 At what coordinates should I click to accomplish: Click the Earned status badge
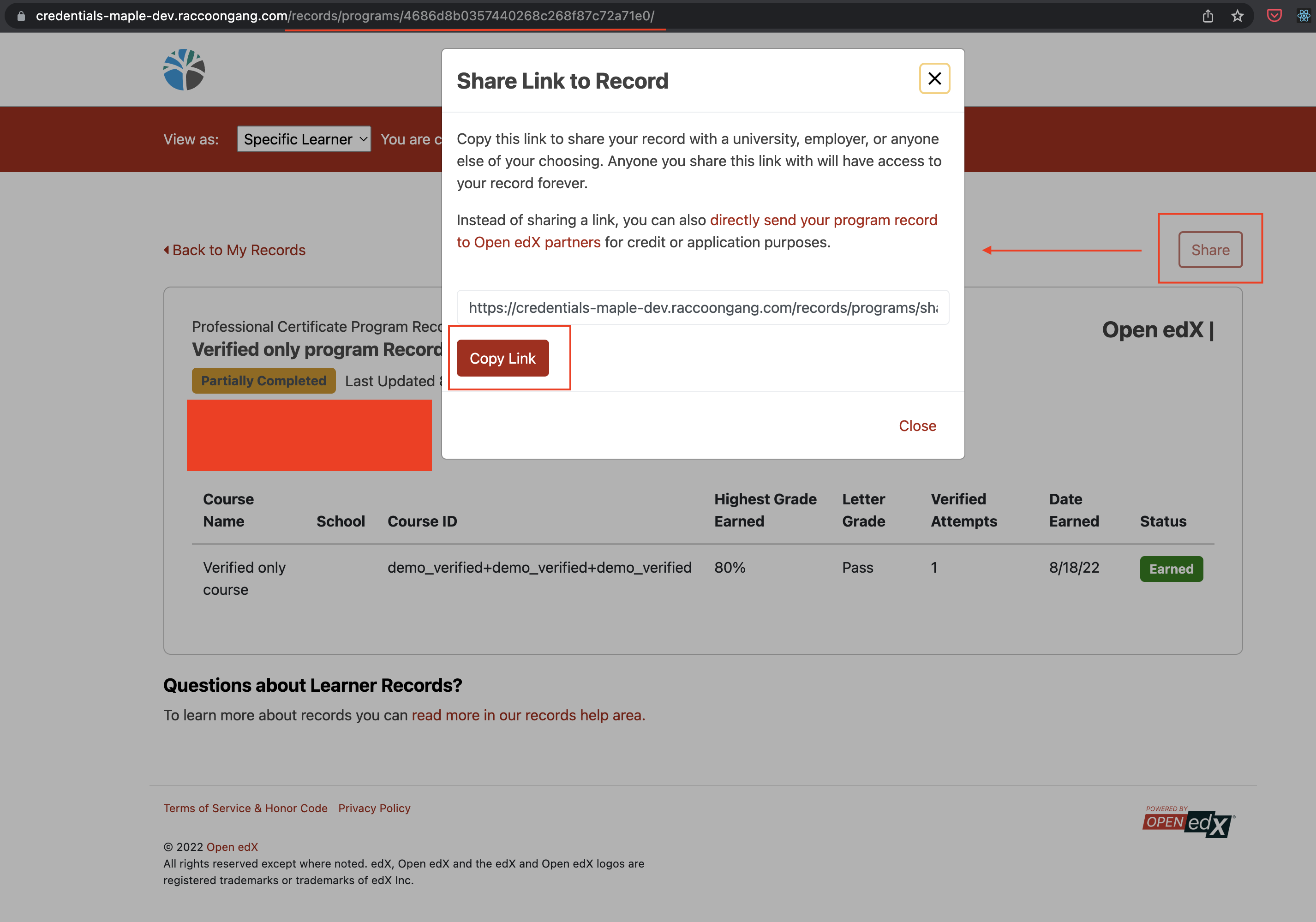(1171, 568)
